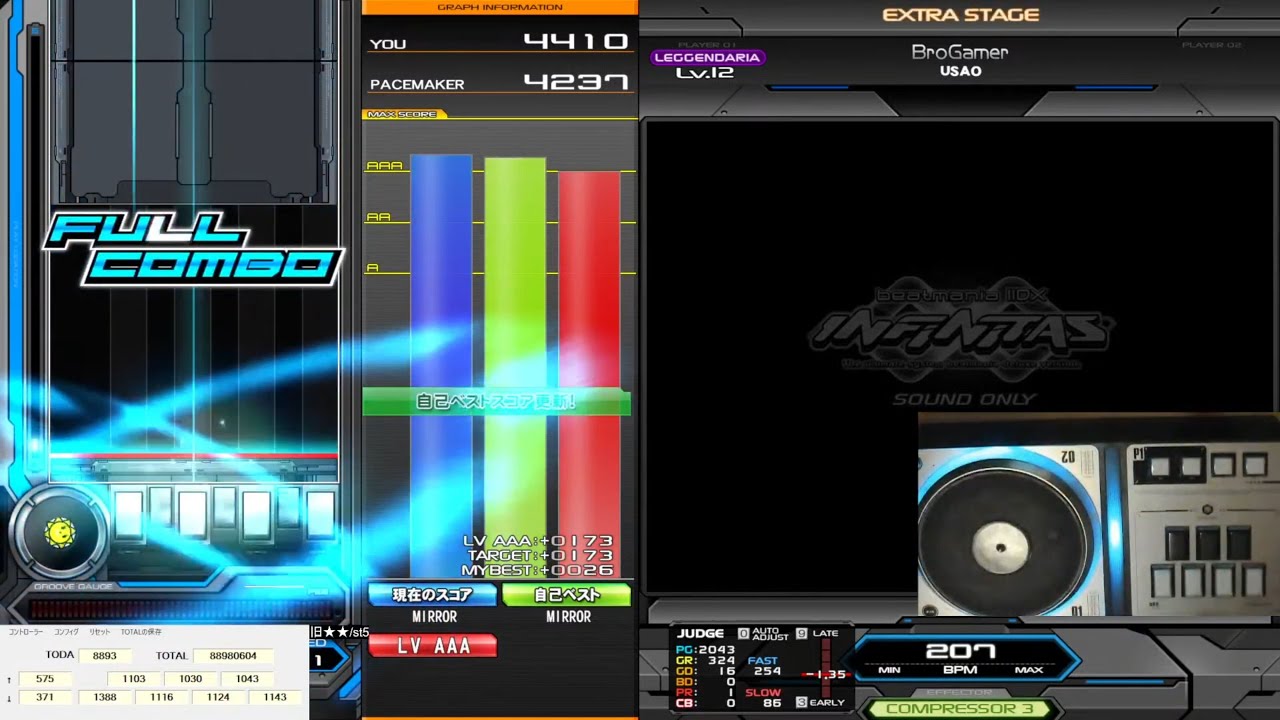Click the SOUND ONLY text
The width and height of the screenshot is (1280, 720).
click(963, 400)
